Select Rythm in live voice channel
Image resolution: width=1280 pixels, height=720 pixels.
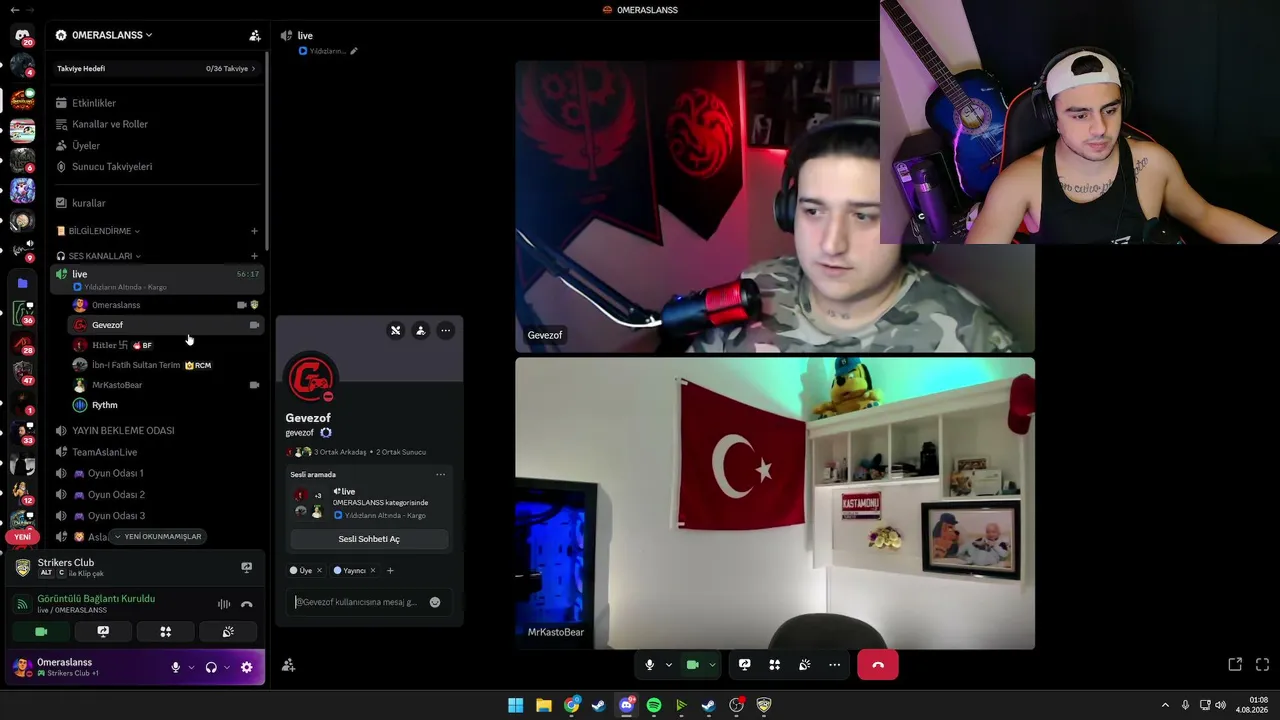point(166,405)
